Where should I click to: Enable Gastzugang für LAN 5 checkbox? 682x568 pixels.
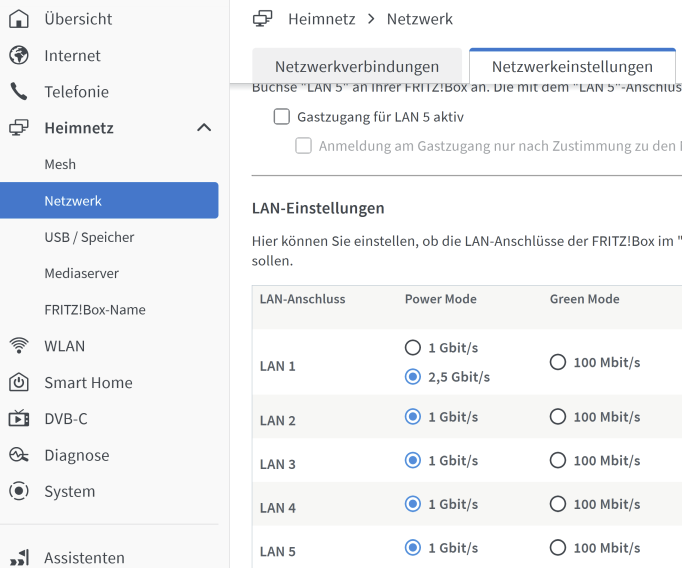[x=282, y=117]
